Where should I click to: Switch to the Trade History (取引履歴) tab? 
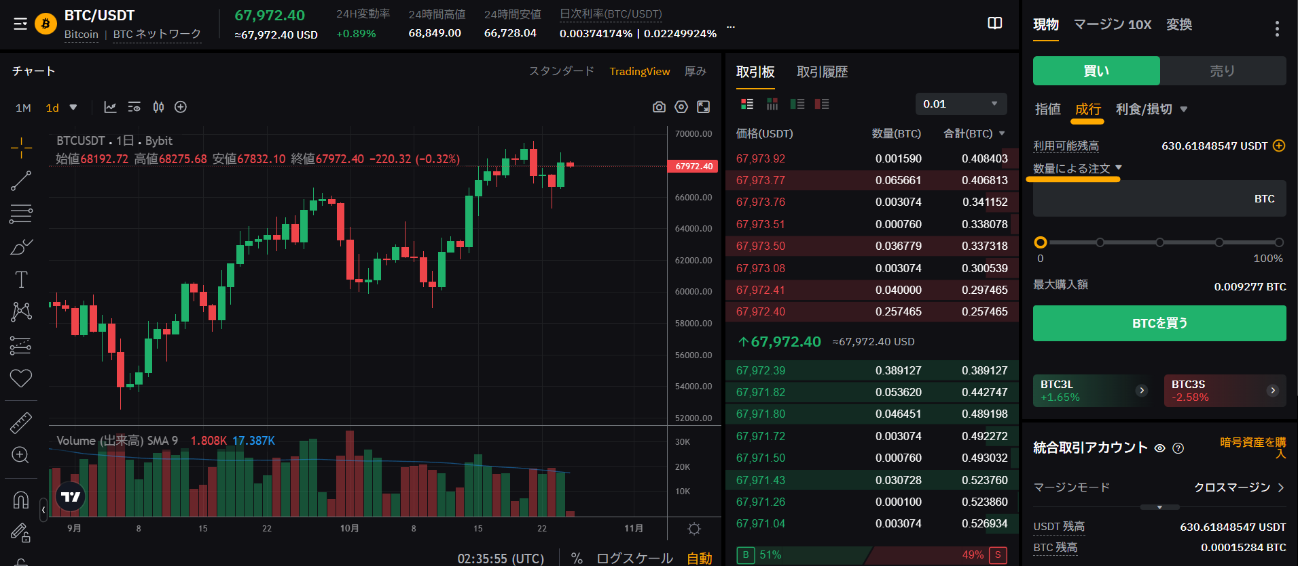(822, 71)
